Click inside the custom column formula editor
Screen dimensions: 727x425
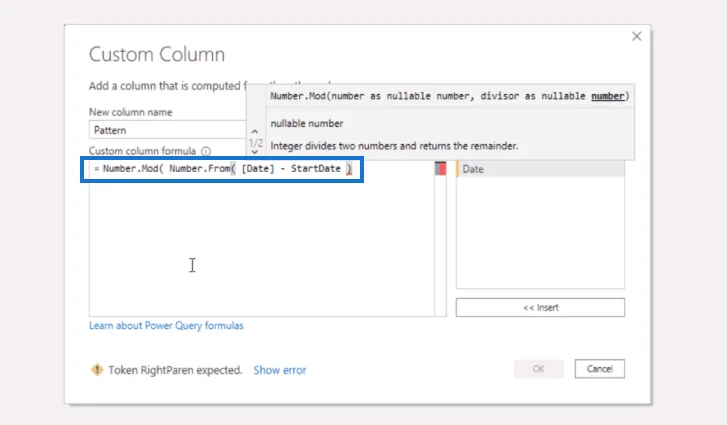261,239
